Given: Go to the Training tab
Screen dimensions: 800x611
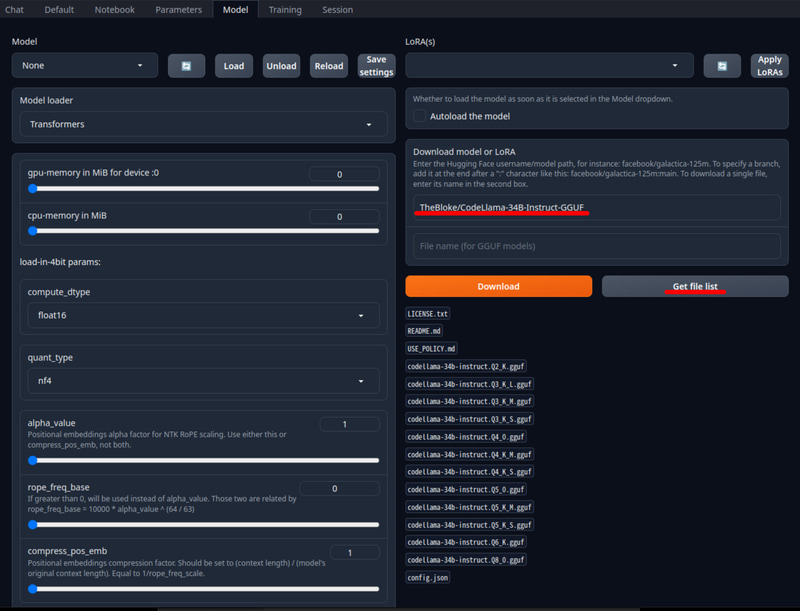Looking at the screenshot, I should [x=285, y=10].
